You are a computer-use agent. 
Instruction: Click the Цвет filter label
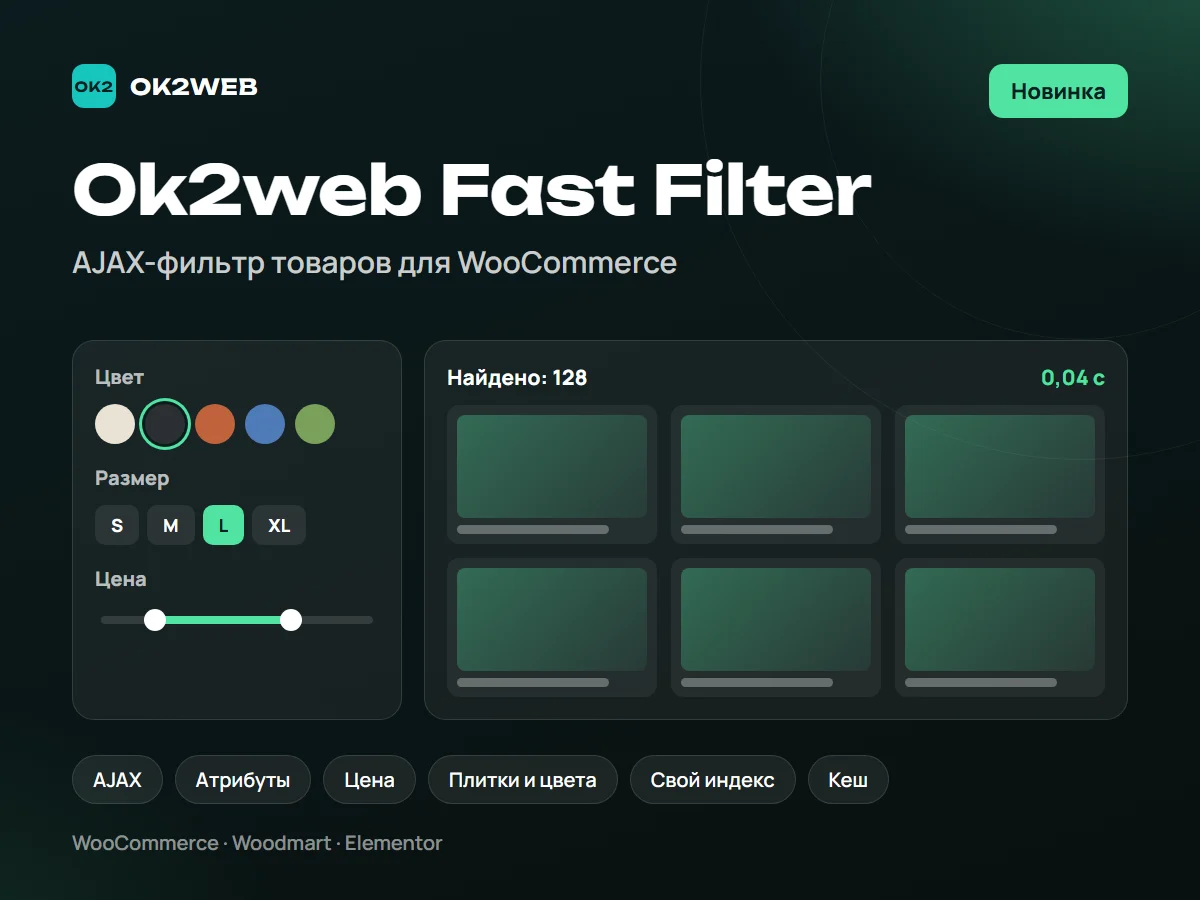tap(119, 377)
